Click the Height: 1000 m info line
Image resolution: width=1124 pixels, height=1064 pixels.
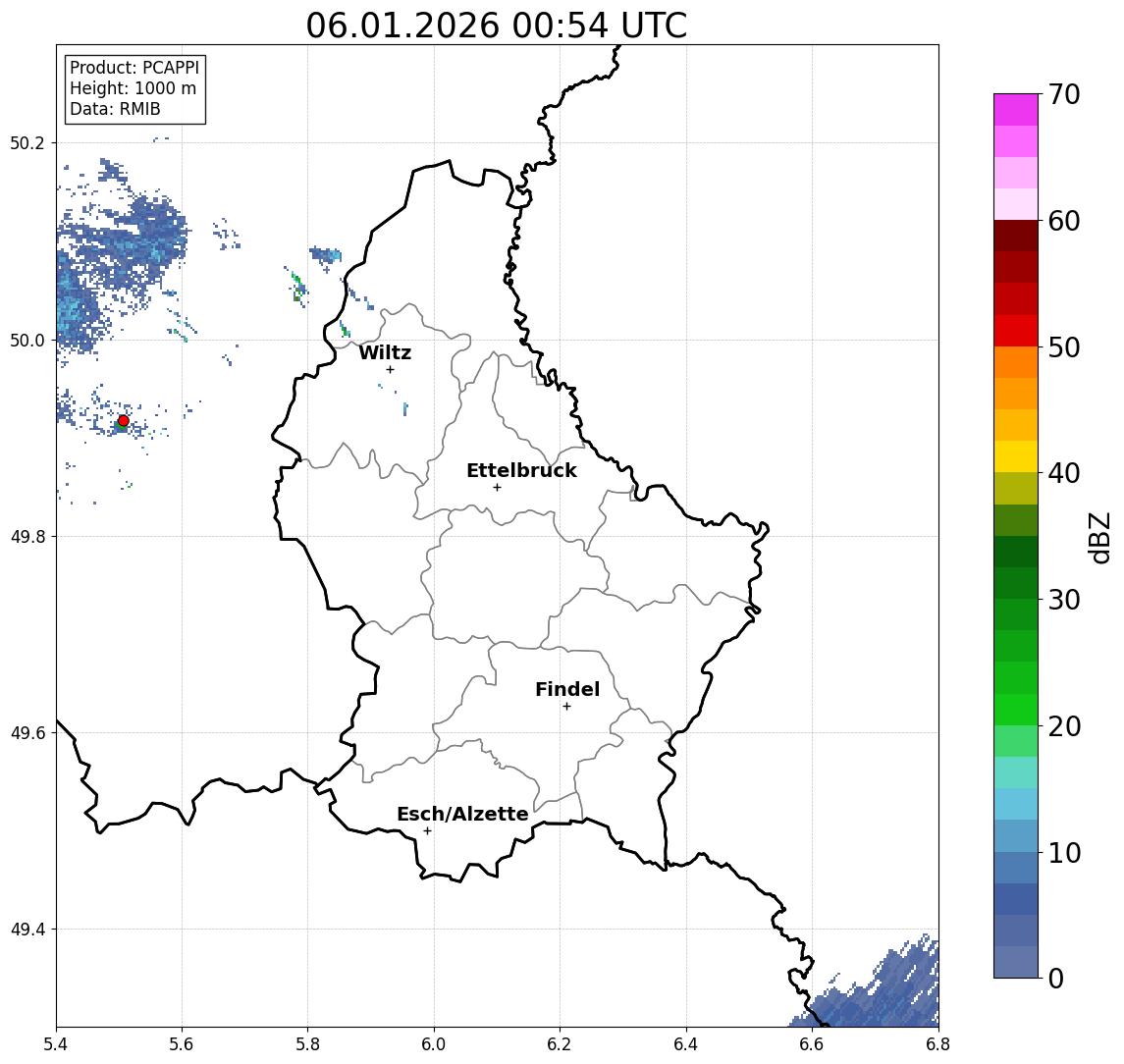(133, 88)
